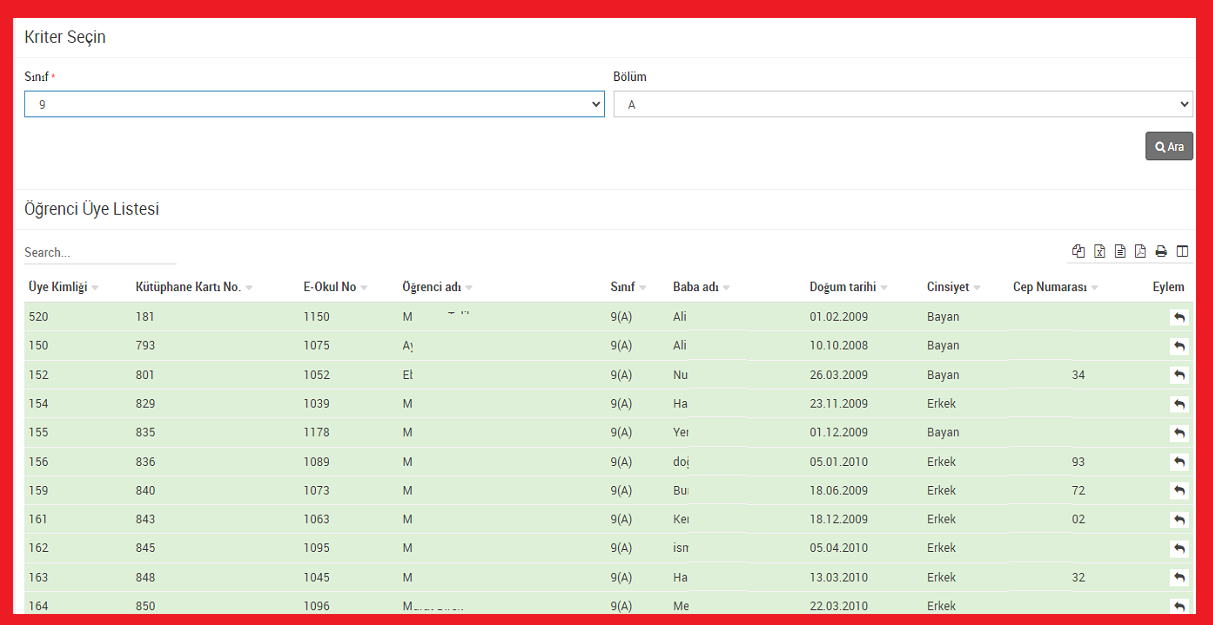Open the column visibility icon
Viewport: 1213px width, 625px height.
tap(1182, 251)
